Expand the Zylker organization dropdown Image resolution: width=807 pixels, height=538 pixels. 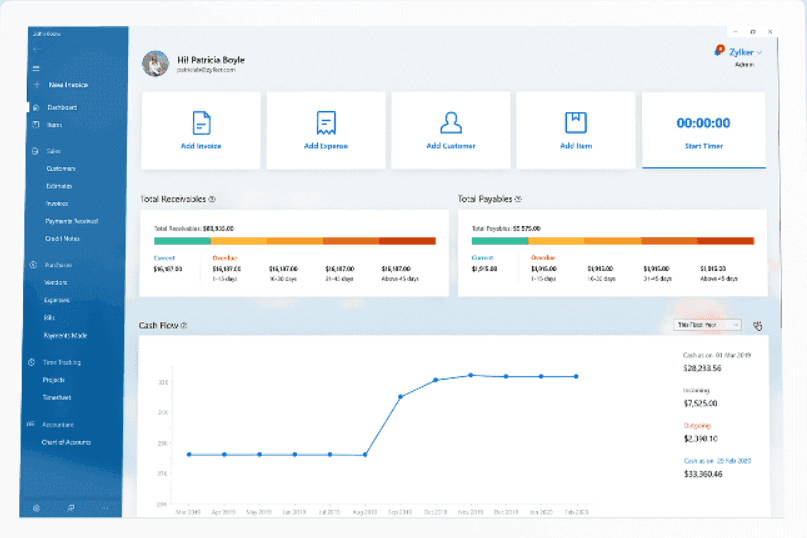(745, 52)
